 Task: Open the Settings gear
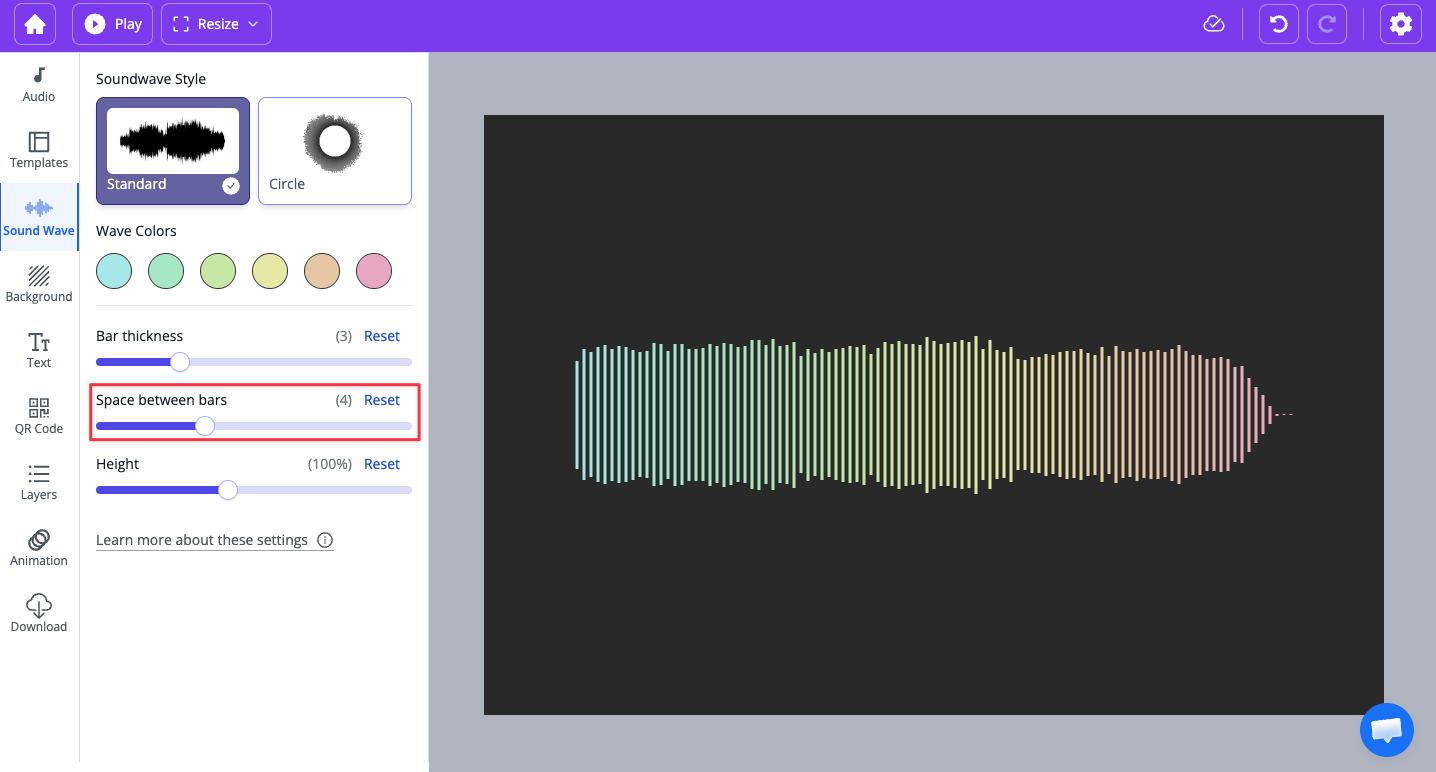click(1400, 24)
